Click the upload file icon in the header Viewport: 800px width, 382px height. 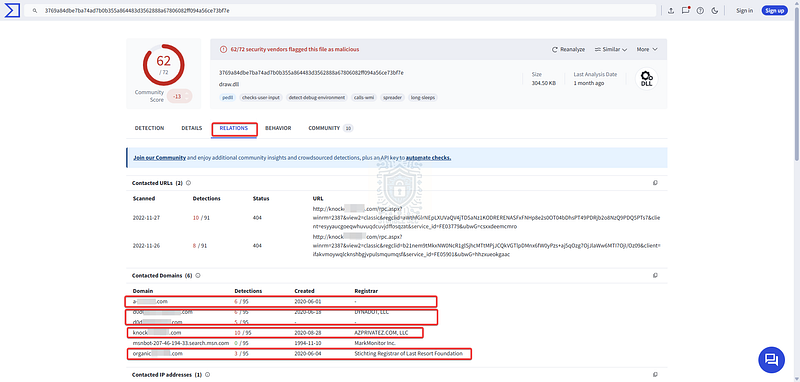click(x=671, y=10)
